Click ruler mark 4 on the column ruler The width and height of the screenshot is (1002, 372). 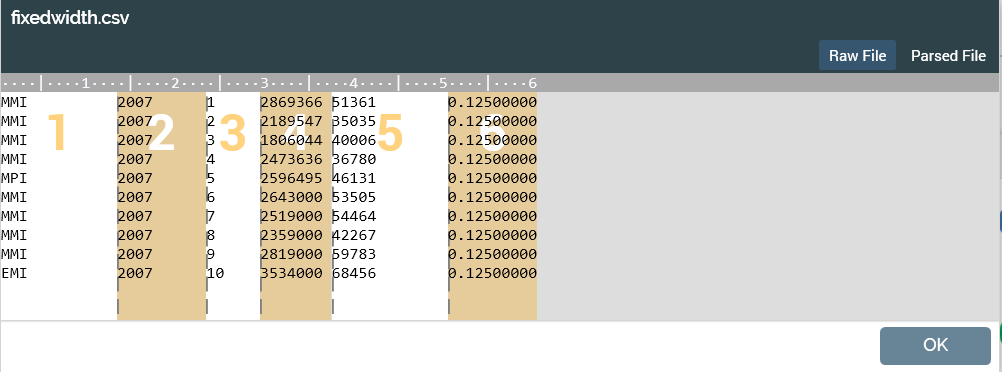point(353,83)
